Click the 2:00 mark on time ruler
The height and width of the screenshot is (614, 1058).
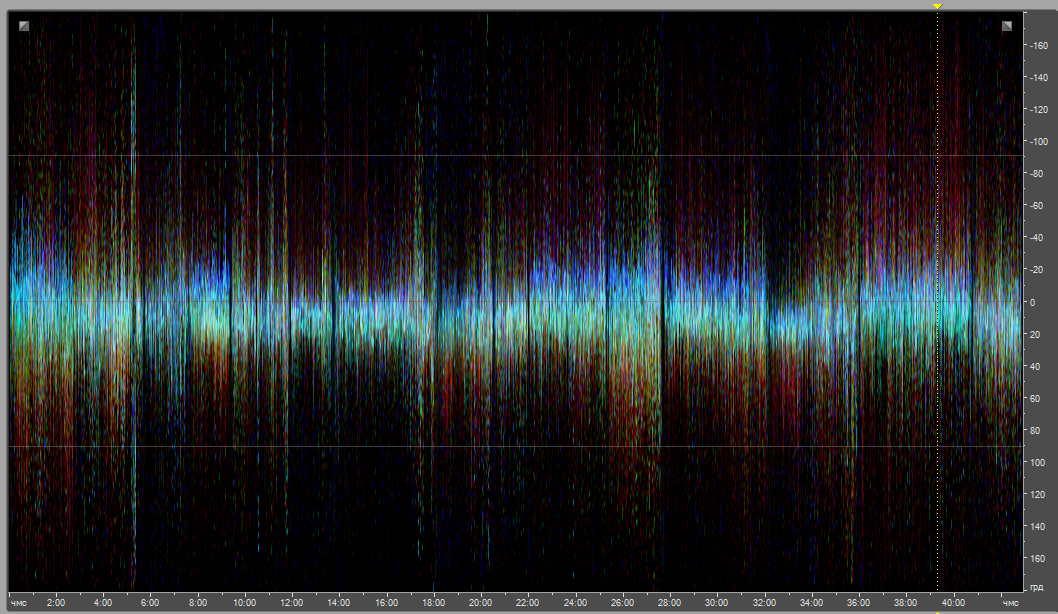(56, 603)
